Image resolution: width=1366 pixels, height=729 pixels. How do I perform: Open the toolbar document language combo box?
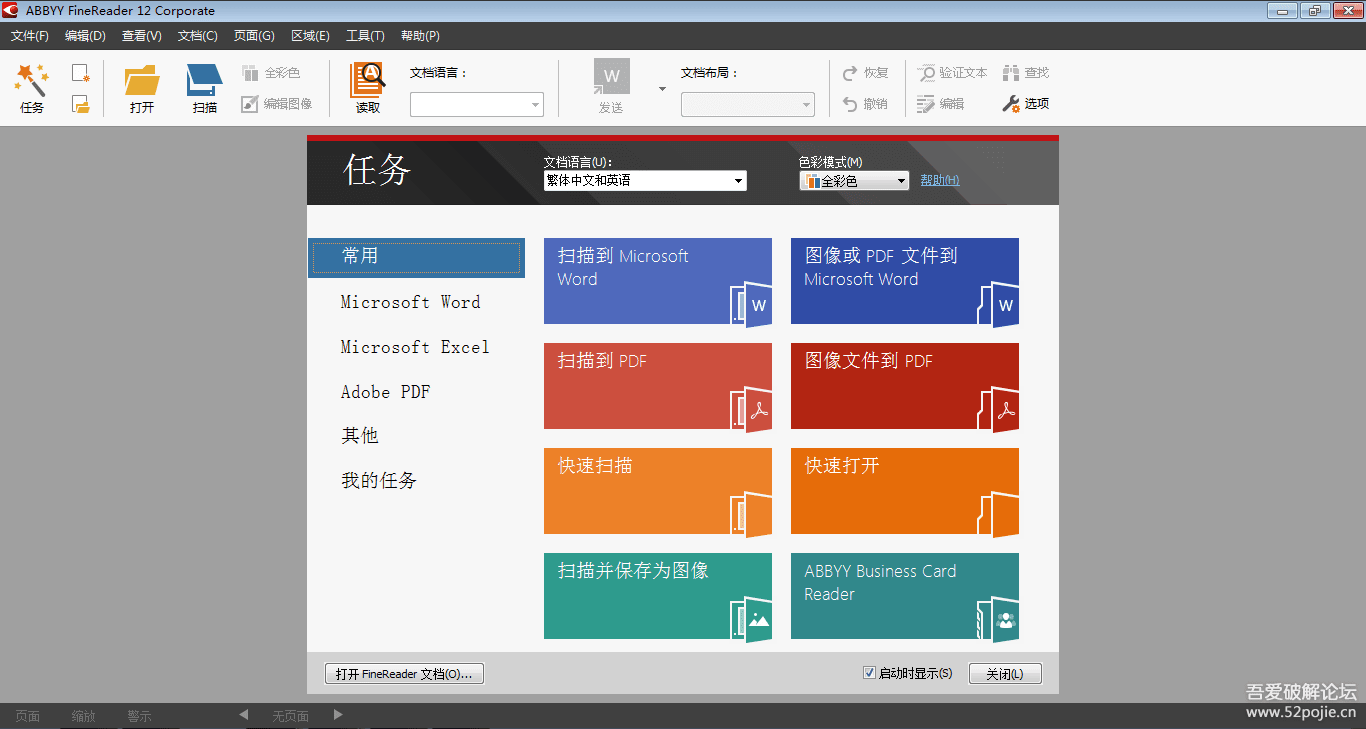pyautogui.click(x=477, y=104)
